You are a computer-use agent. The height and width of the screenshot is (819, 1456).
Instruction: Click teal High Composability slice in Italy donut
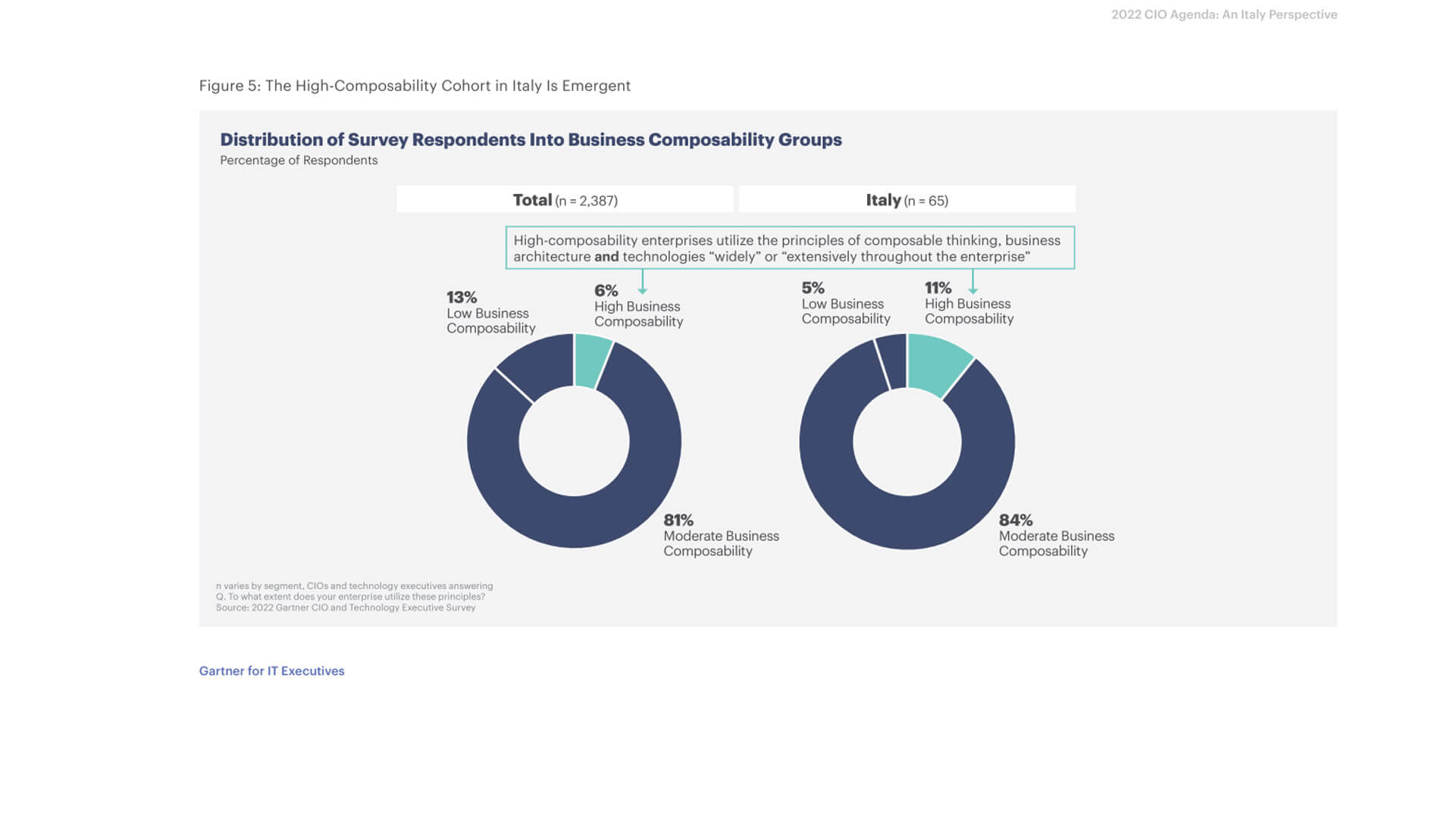pyautogui.click(x=935, y=364)
